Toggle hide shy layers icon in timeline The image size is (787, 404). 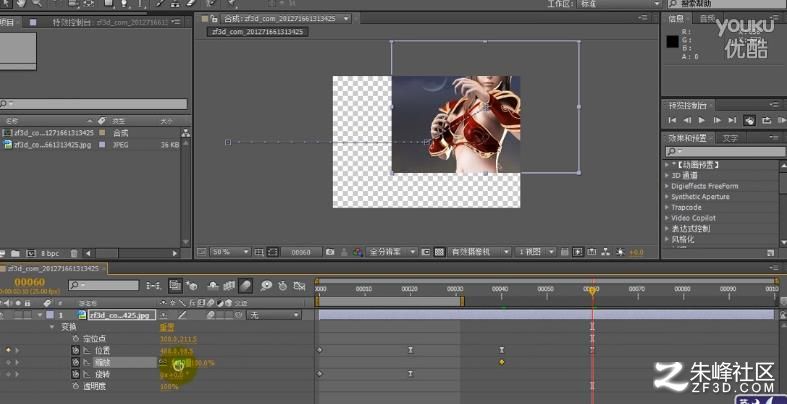click(213, 286)
